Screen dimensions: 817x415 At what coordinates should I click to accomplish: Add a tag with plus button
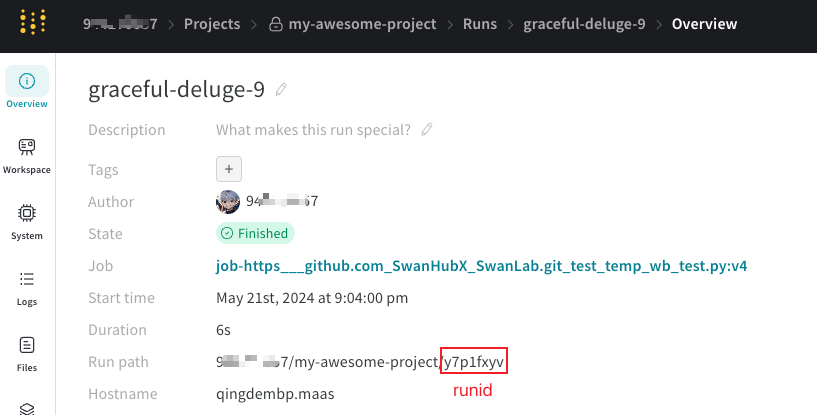click(x=229, y=169)
